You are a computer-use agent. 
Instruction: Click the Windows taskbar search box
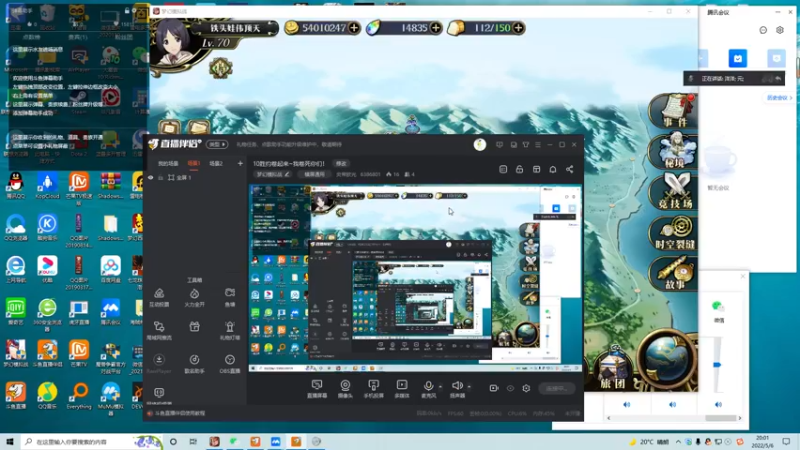92,442
